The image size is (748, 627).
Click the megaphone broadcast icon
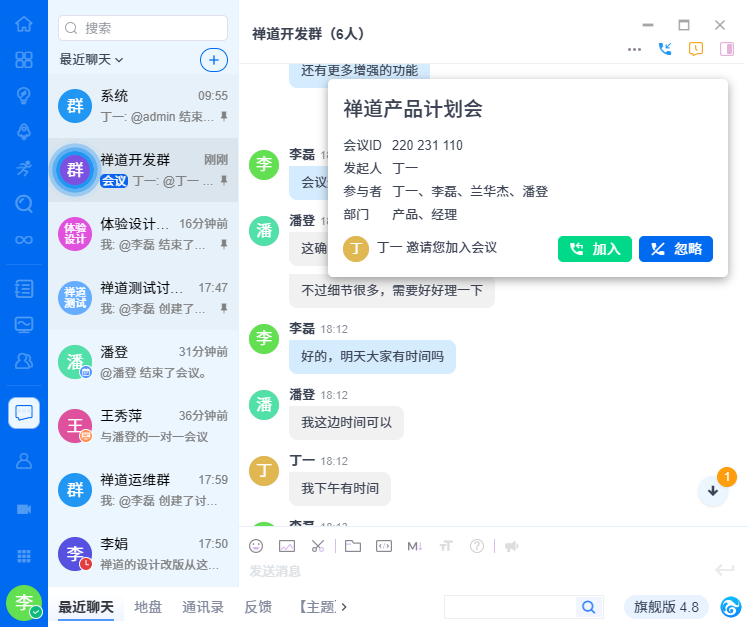point(512,546)
